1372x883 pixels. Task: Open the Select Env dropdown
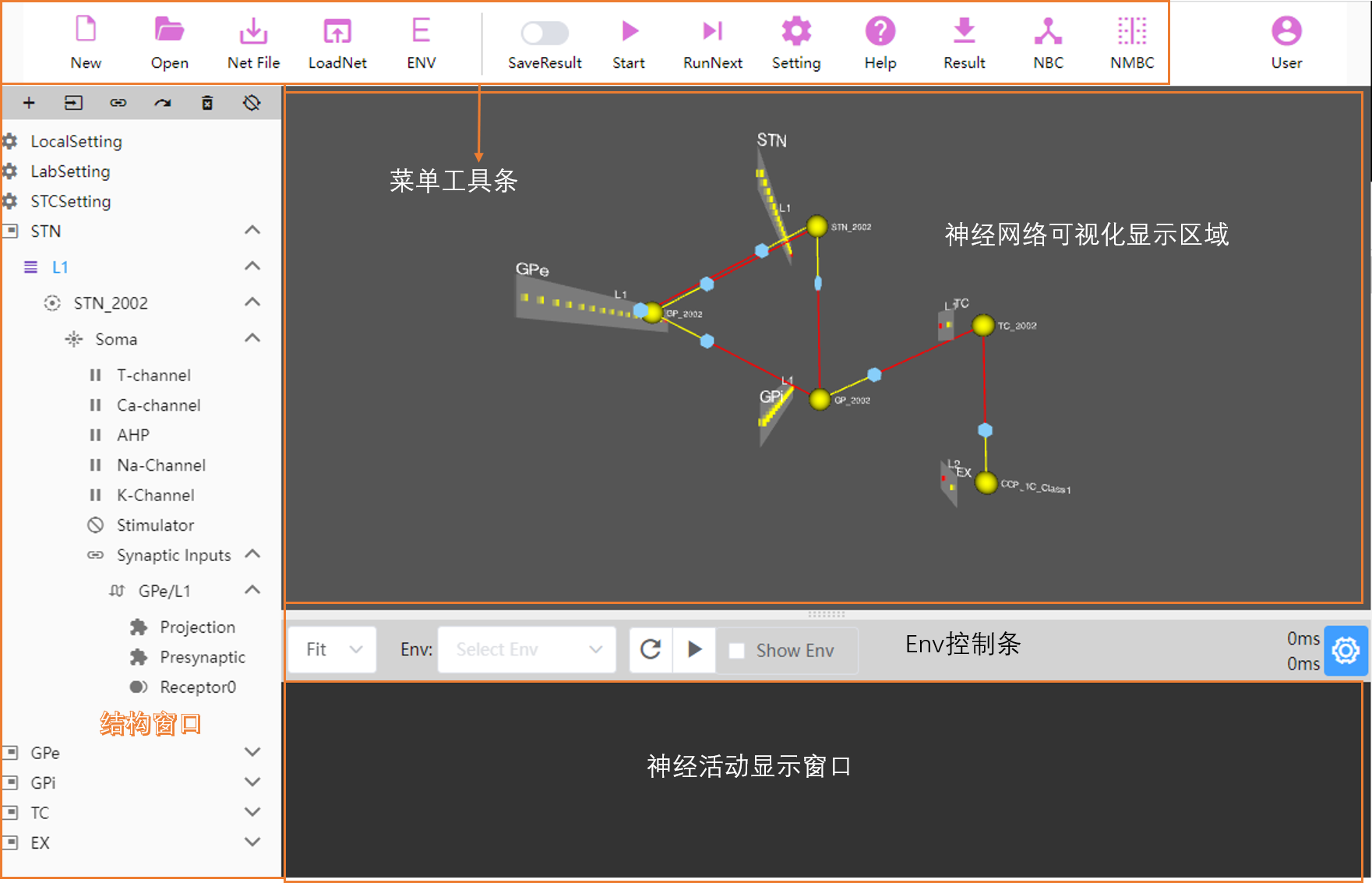coord(527,649)
